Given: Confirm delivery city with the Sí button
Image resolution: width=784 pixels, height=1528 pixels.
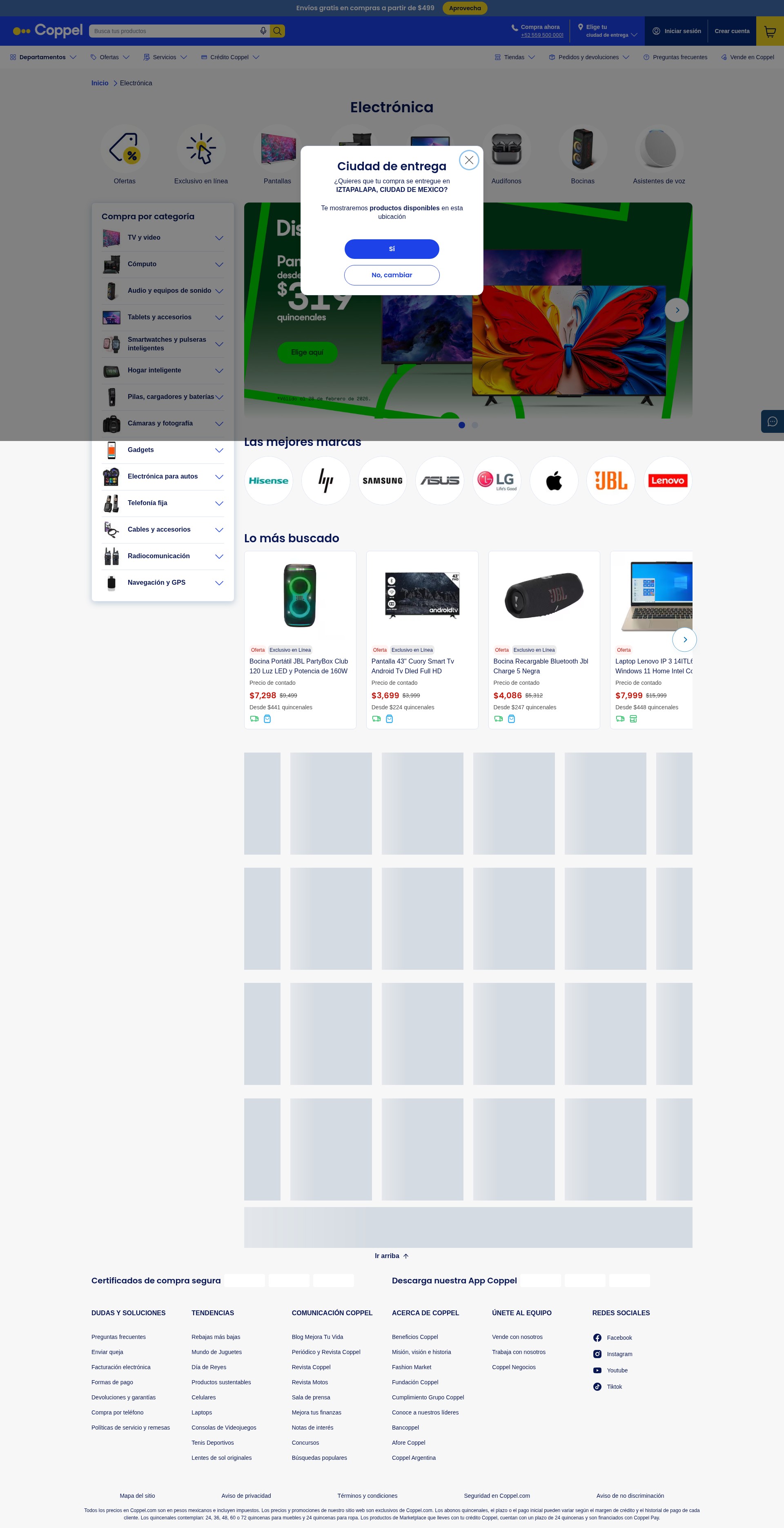Looking at the screenshot, I should (392, 249).
